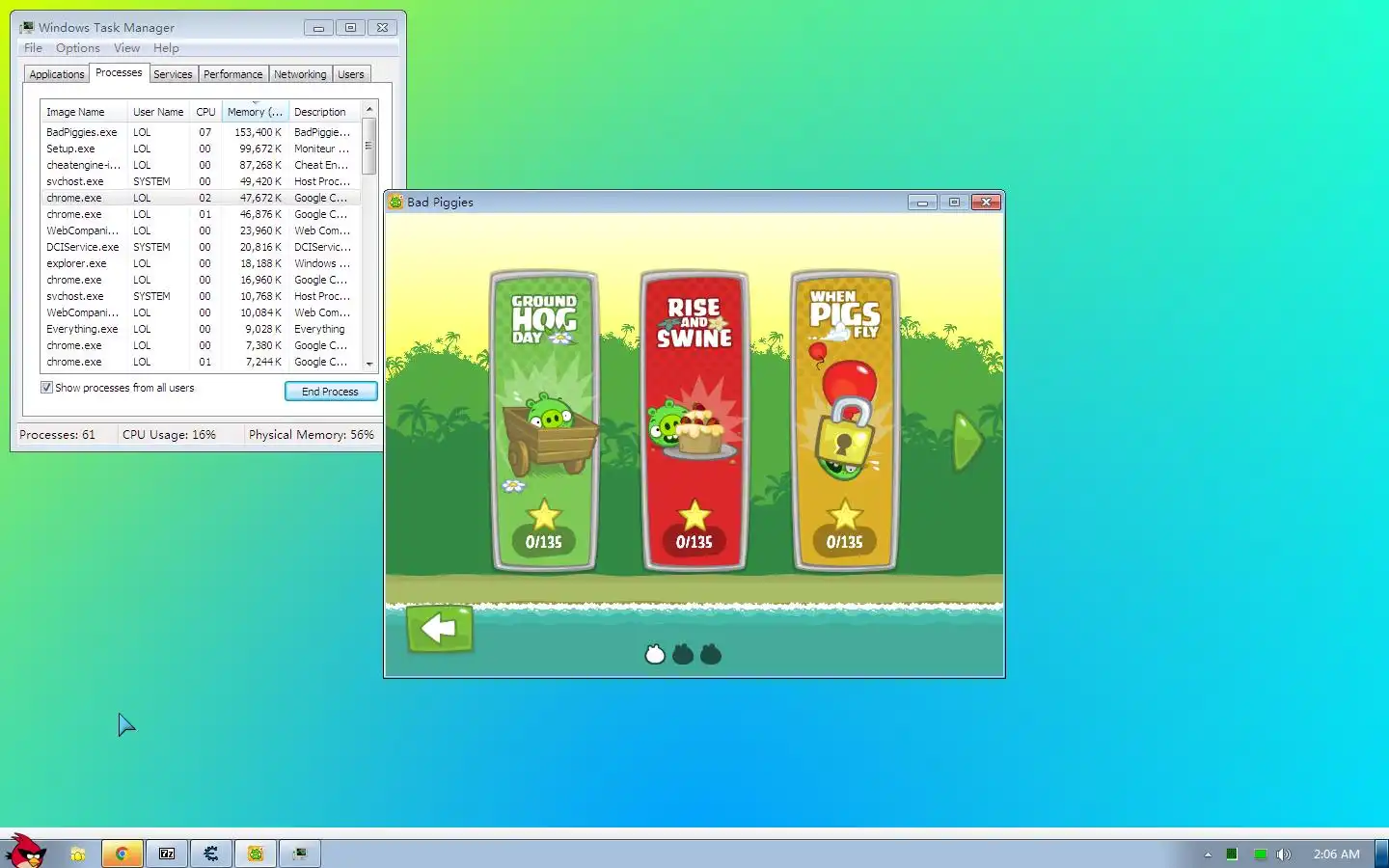This screenshot has height=868, width=1389.
Task: Click the green back arrow button in Bad Piggies
Action: tap(440, 629)
